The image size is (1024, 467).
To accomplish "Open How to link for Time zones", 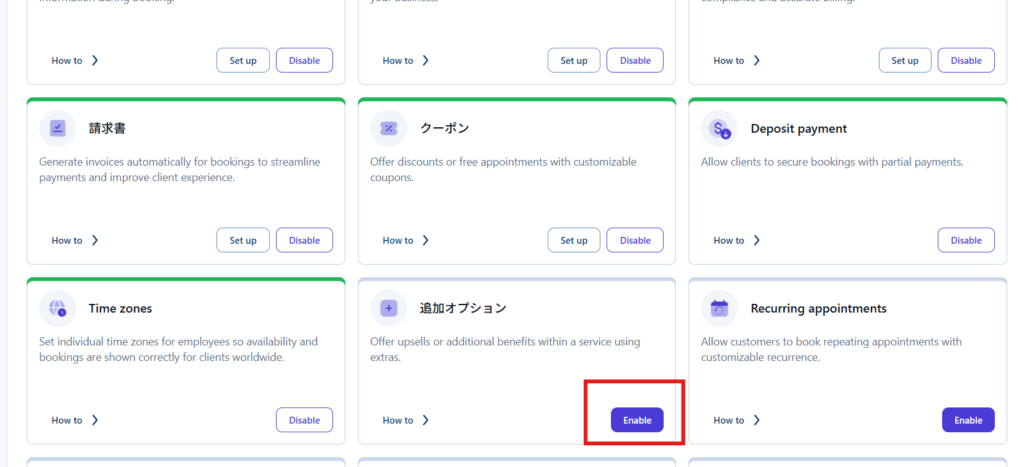I will [74, 421].
